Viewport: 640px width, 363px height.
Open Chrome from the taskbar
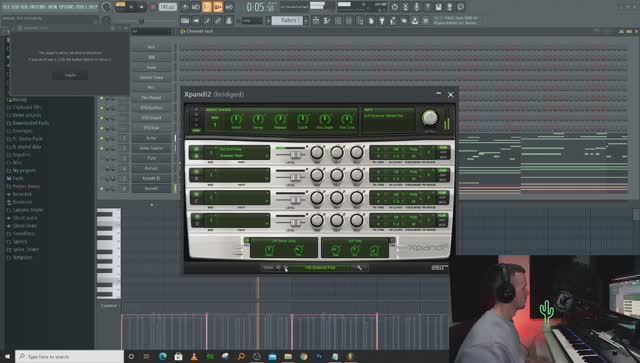pos(304,356)
